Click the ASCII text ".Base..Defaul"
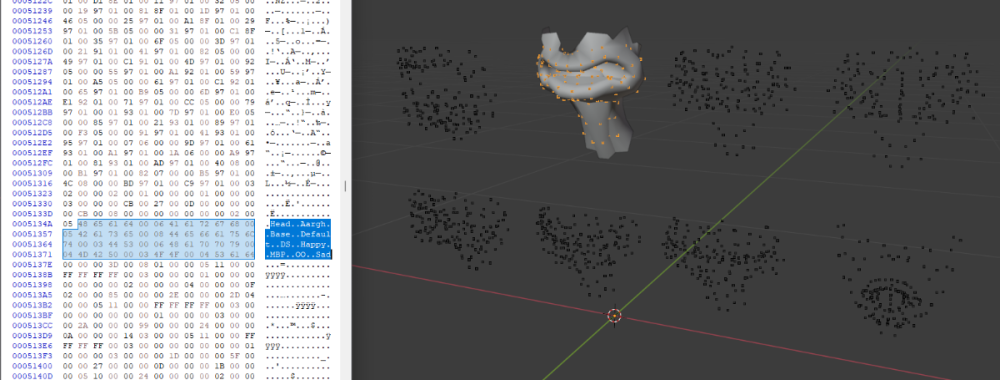Viewport: 1000px width, 380px height. coord(298,234)
